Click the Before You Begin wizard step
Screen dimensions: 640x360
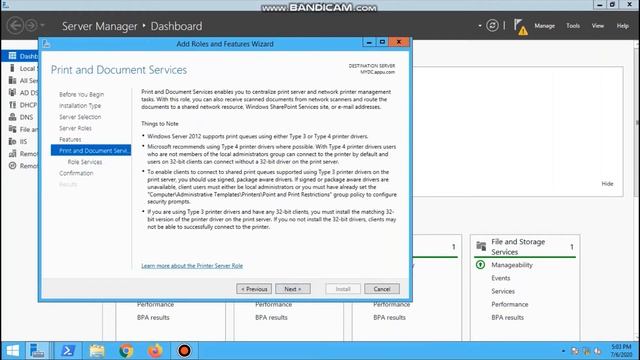tap(81, 94)
